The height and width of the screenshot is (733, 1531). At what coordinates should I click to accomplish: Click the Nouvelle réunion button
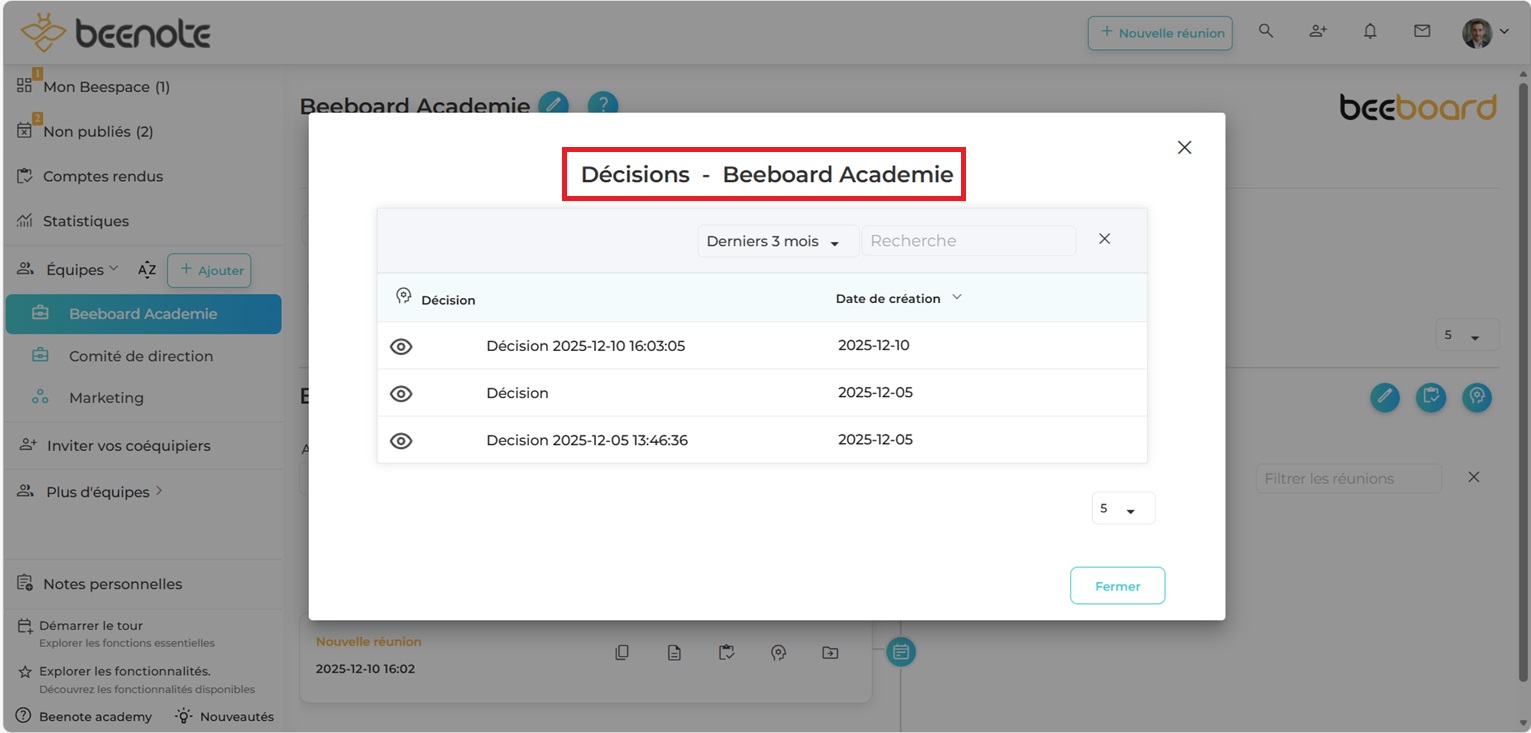(1160, 33)
